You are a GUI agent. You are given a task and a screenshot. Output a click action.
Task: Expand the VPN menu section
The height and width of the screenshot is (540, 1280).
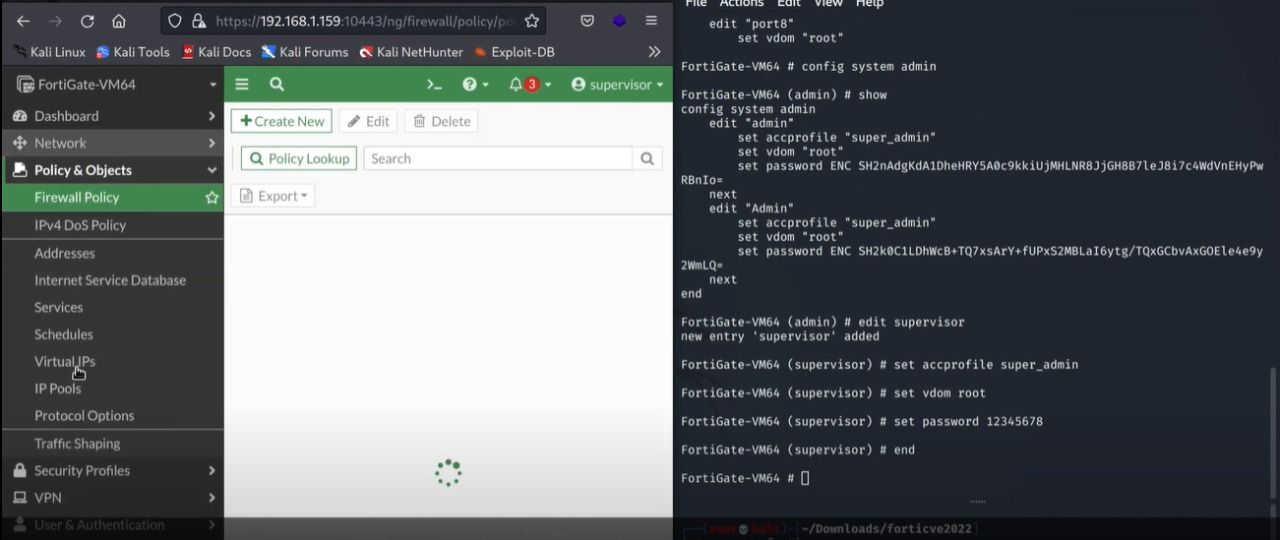click(x=112, y=497)
